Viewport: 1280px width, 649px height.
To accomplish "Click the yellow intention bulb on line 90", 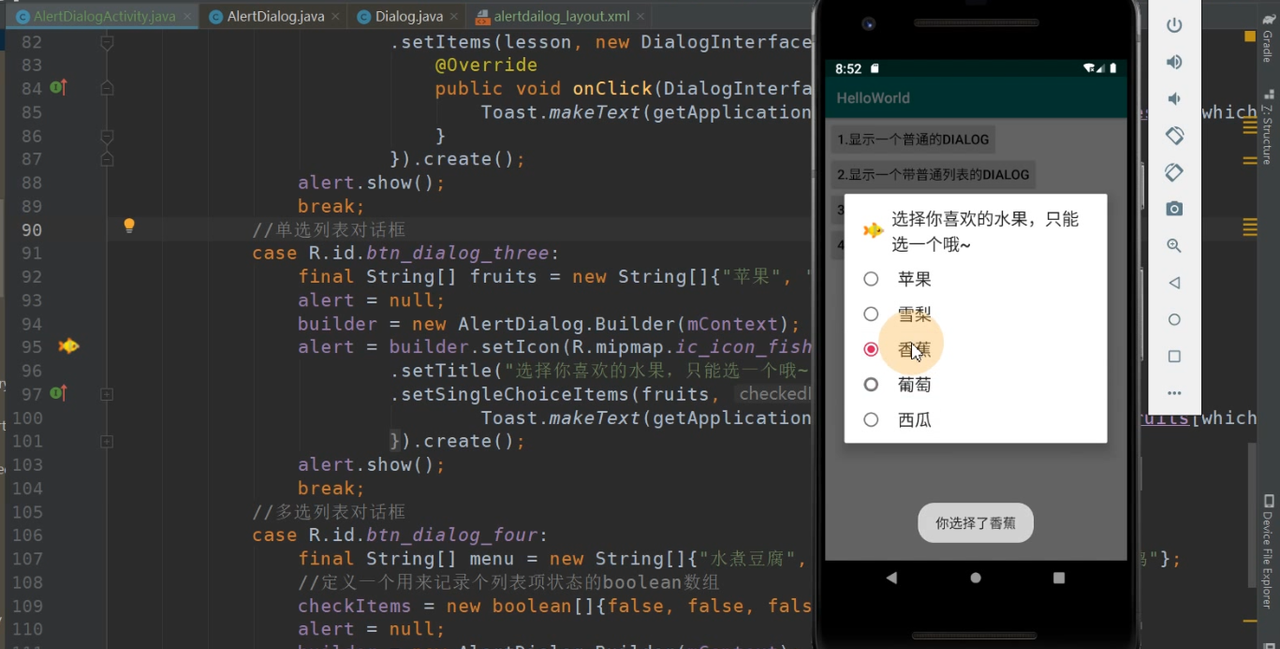I will click(129, 227).
